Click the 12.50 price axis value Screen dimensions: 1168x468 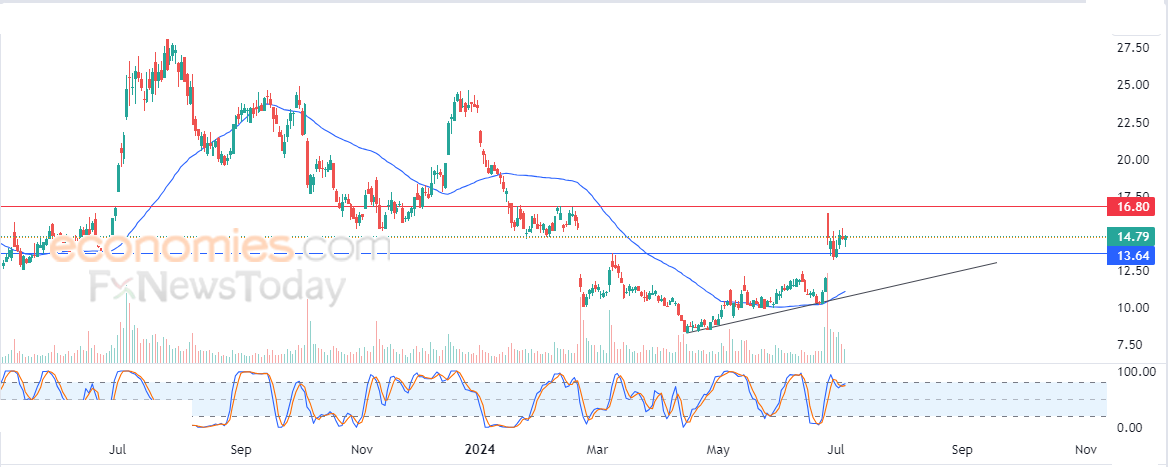[x=1132, y=271]
